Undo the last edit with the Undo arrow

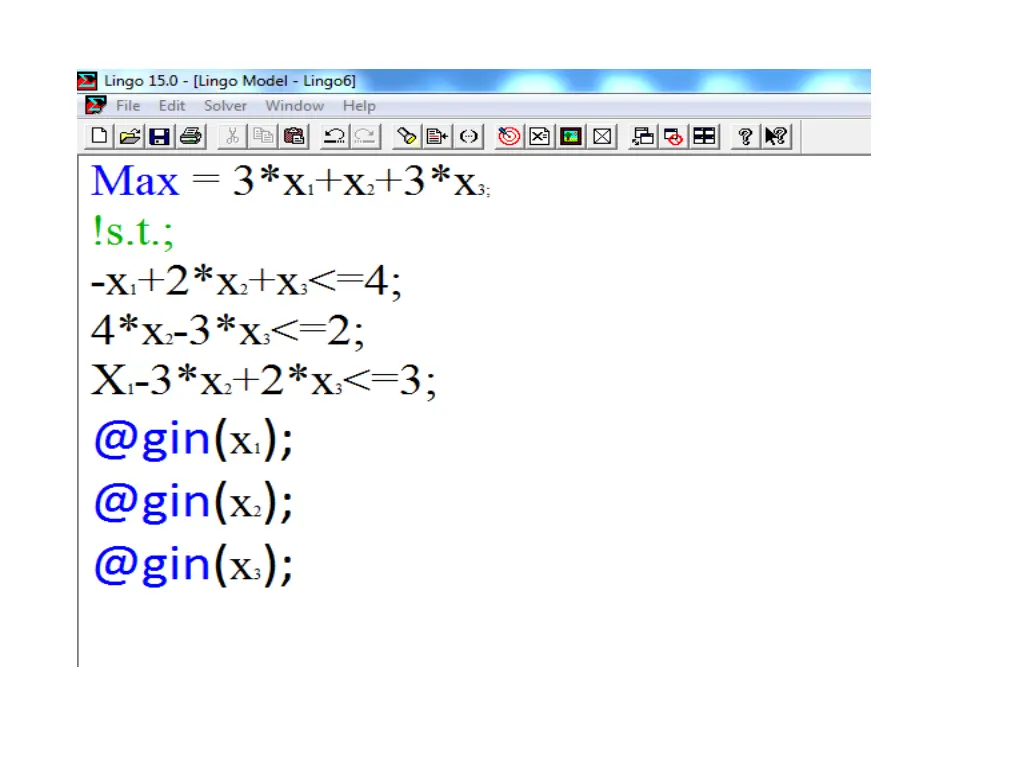click(334, 136)
